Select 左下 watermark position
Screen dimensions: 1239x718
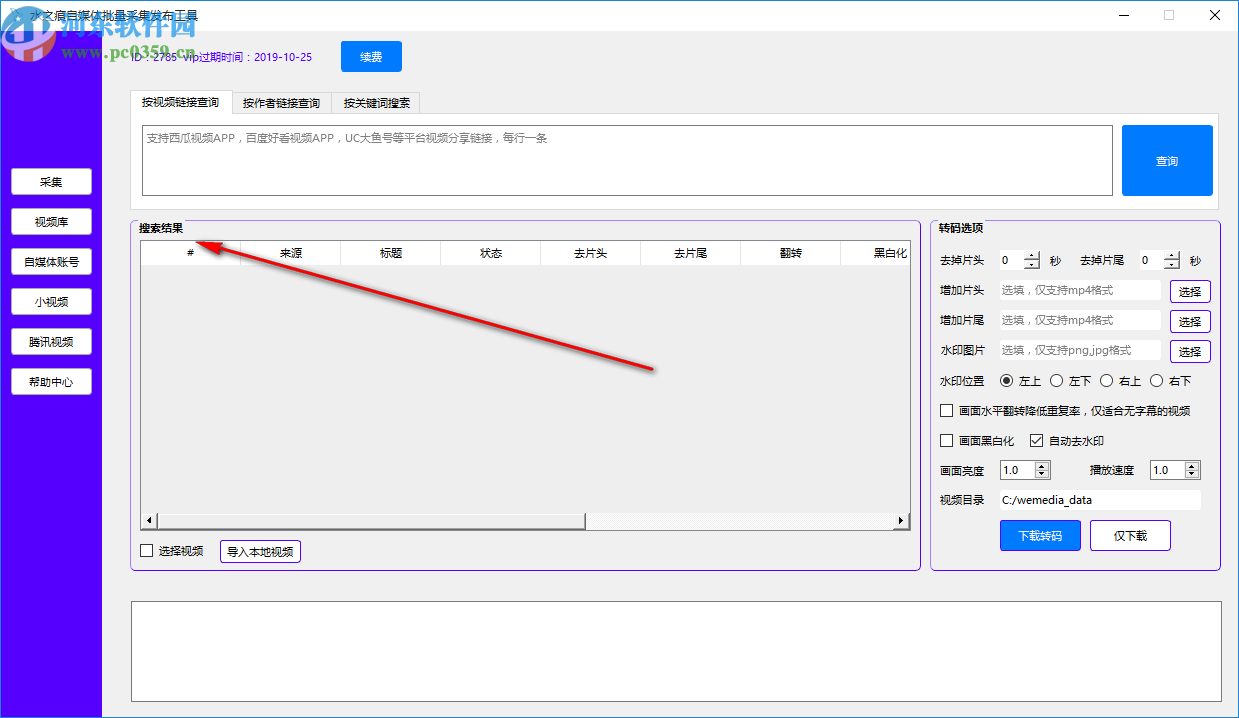pyautogui.click(x=1057, y=381)
